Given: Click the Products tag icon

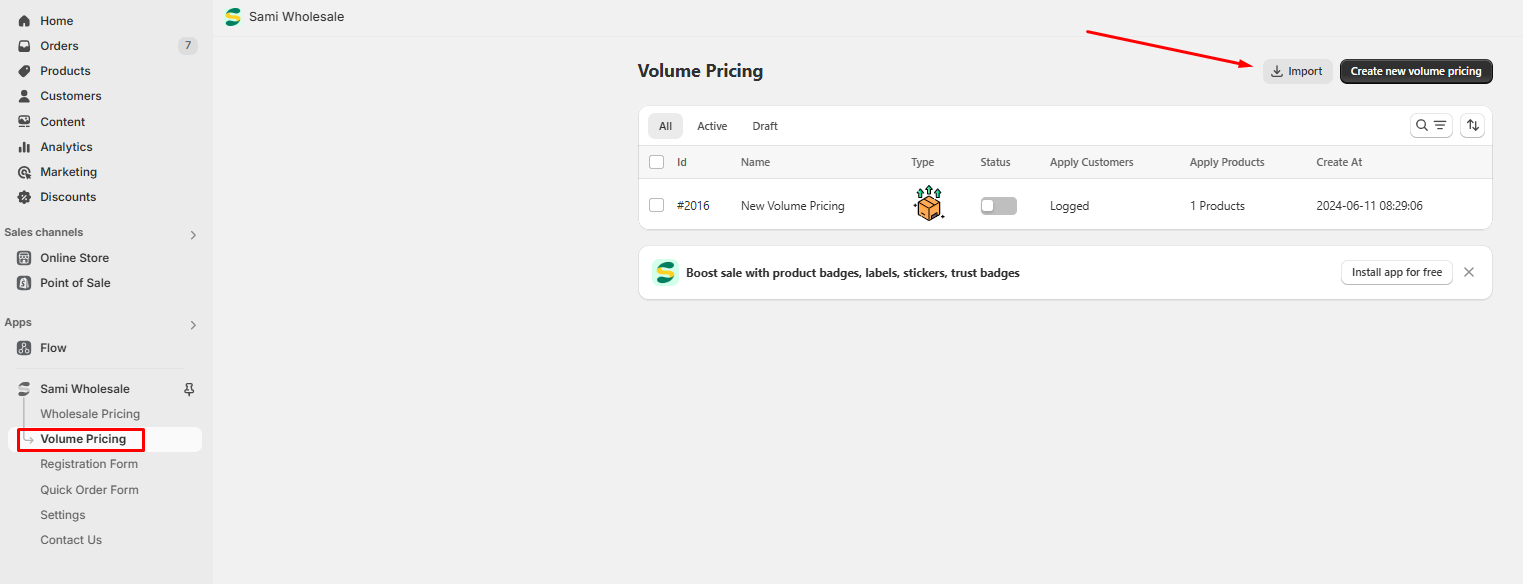Looking at the screenshot, I should point(24,71).
